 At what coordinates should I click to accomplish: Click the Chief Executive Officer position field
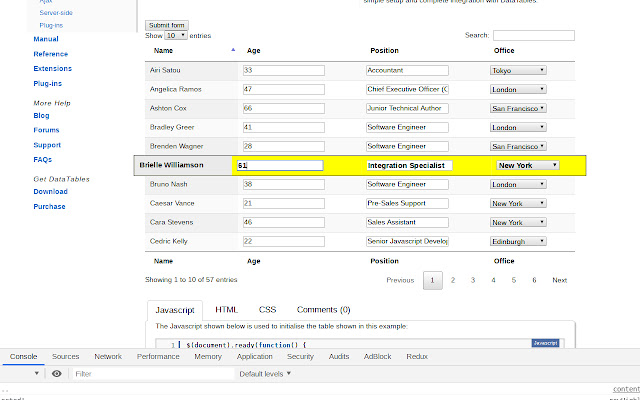[407, 89]
